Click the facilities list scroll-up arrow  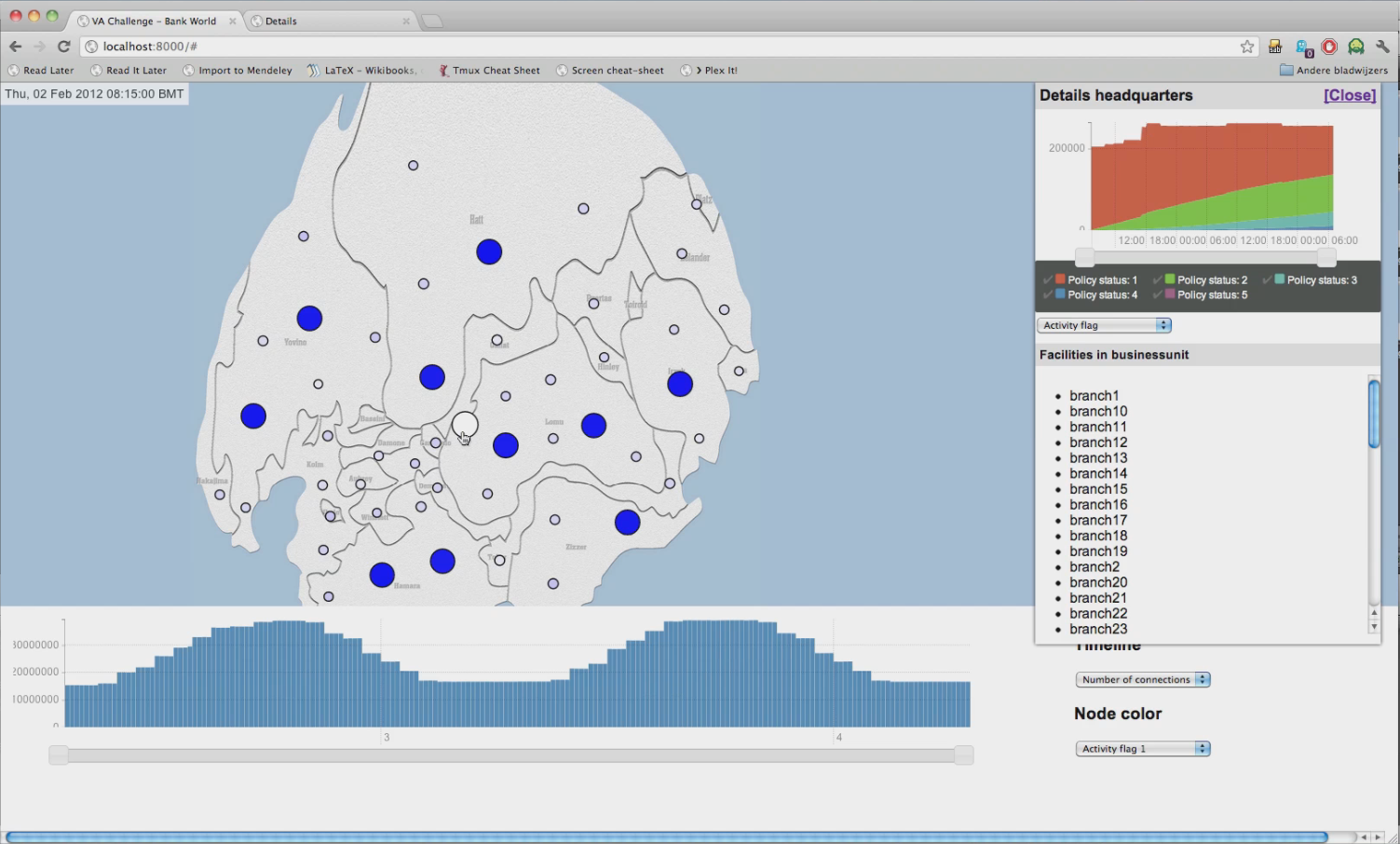(1374, 613)
